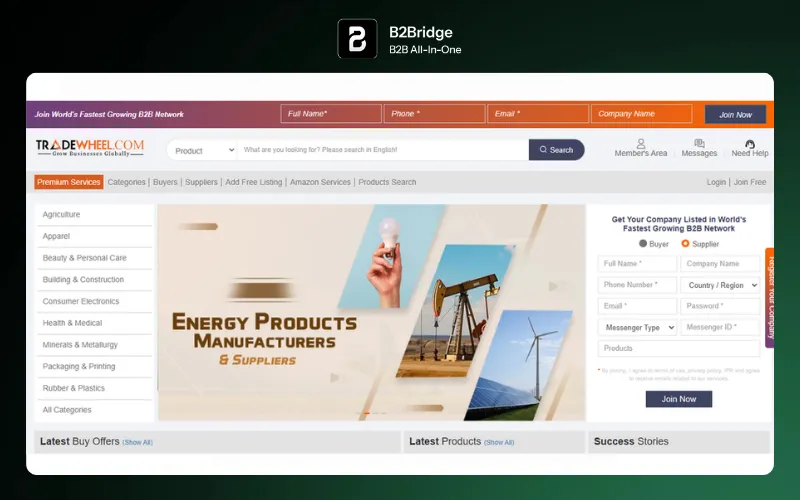Click the Energy Products banner image

point(371,313)
